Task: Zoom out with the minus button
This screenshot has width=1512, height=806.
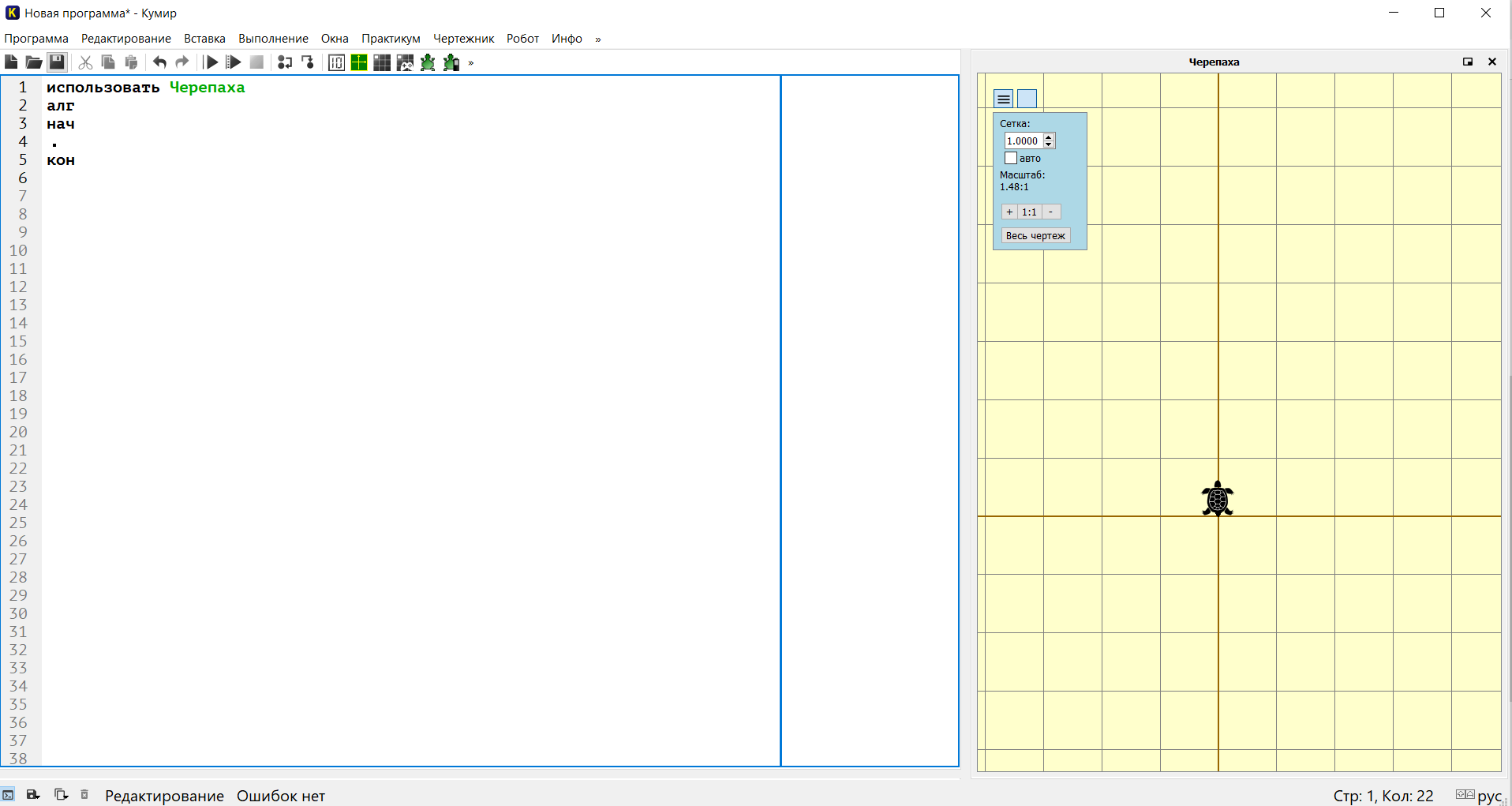Action: (1051, 212)
